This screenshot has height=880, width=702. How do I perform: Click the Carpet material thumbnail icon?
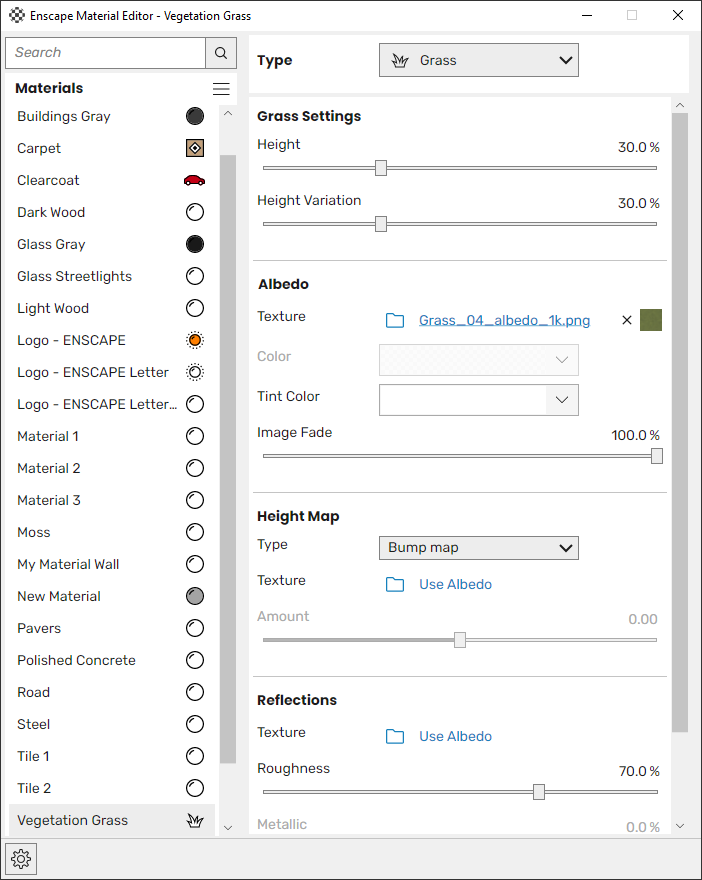click(x=195, y=148)
